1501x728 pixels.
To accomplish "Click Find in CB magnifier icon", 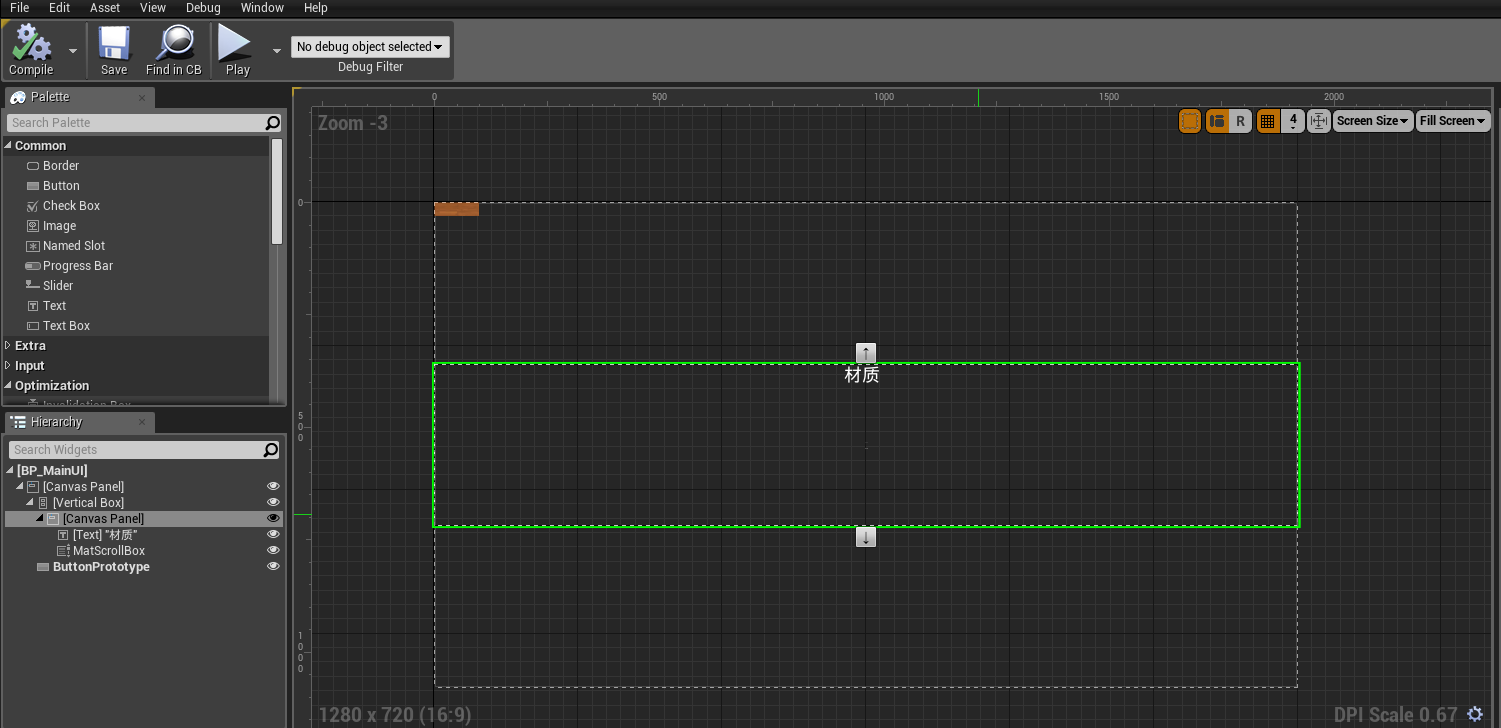I will pyautogui.click(x=174, y=44).
